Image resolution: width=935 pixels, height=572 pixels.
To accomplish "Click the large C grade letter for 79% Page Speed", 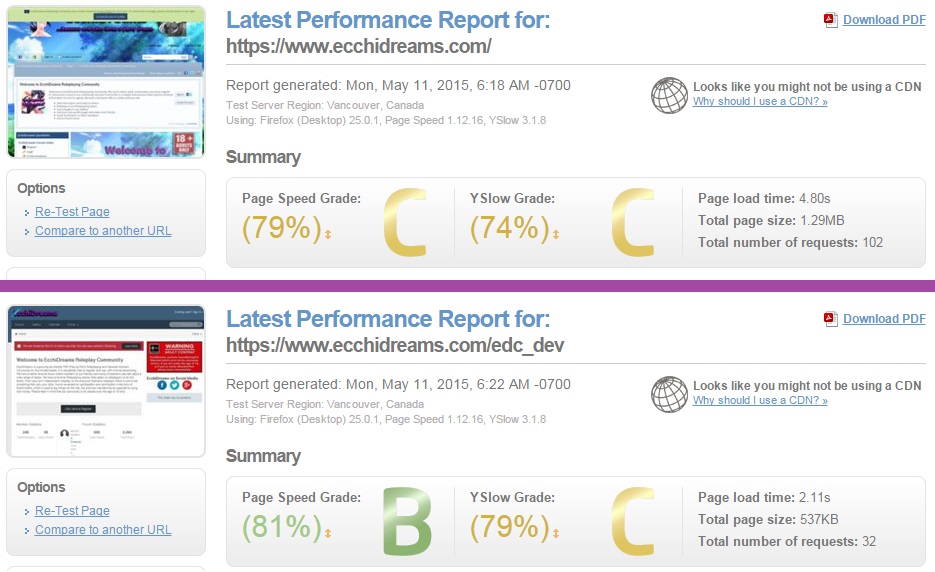I will (x=405, y=222).
